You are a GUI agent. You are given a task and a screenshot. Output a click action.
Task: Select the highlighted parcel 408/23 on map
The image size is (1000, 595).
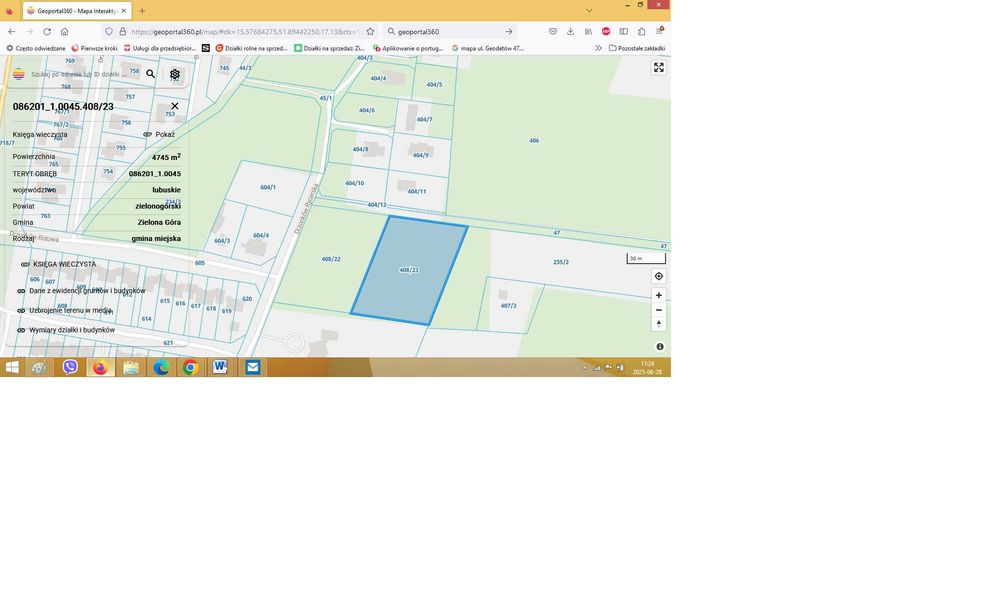coord(409,270)
